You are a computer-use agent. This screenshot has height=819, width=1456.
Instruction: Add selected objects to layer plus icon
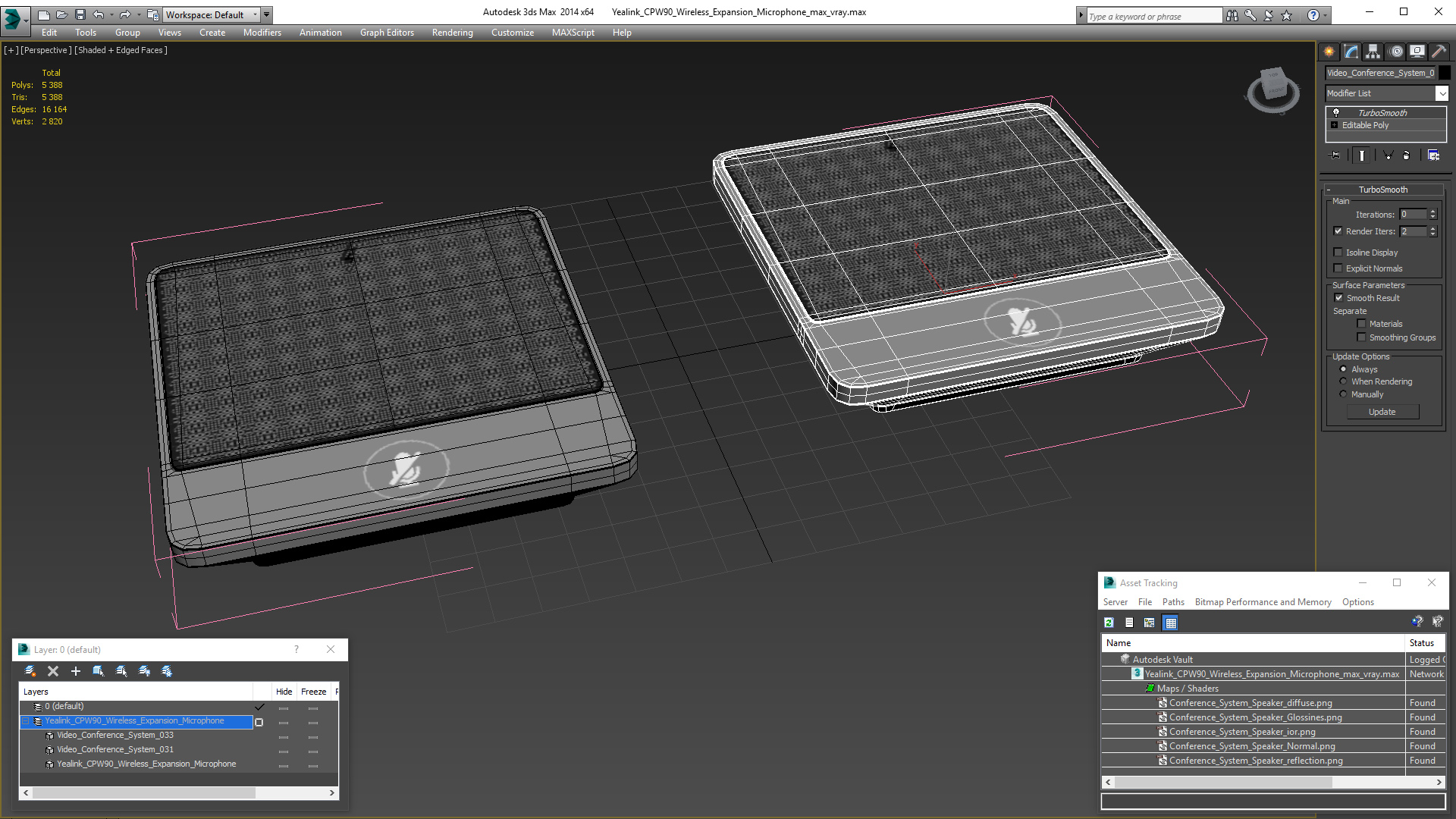(x=76, y=671)
